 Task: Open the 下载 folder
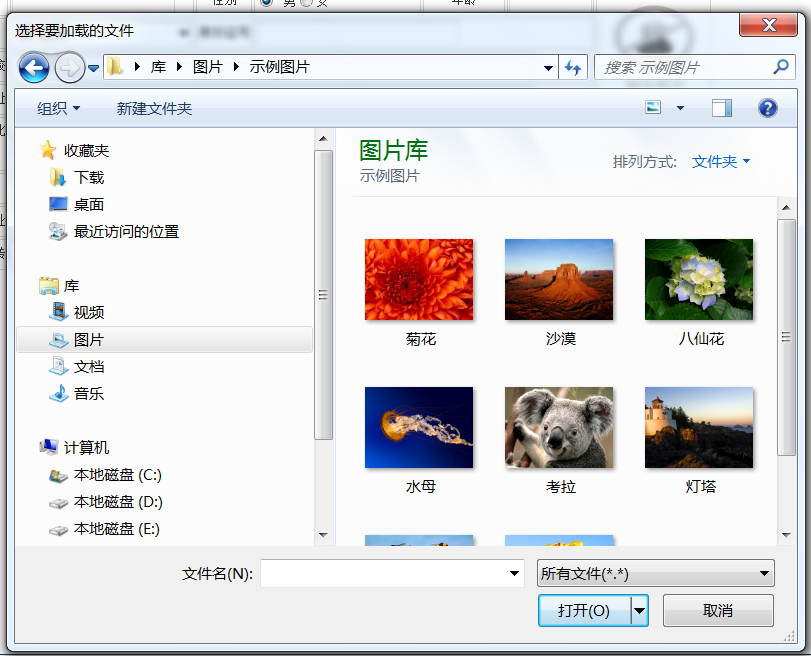point(91,177)
